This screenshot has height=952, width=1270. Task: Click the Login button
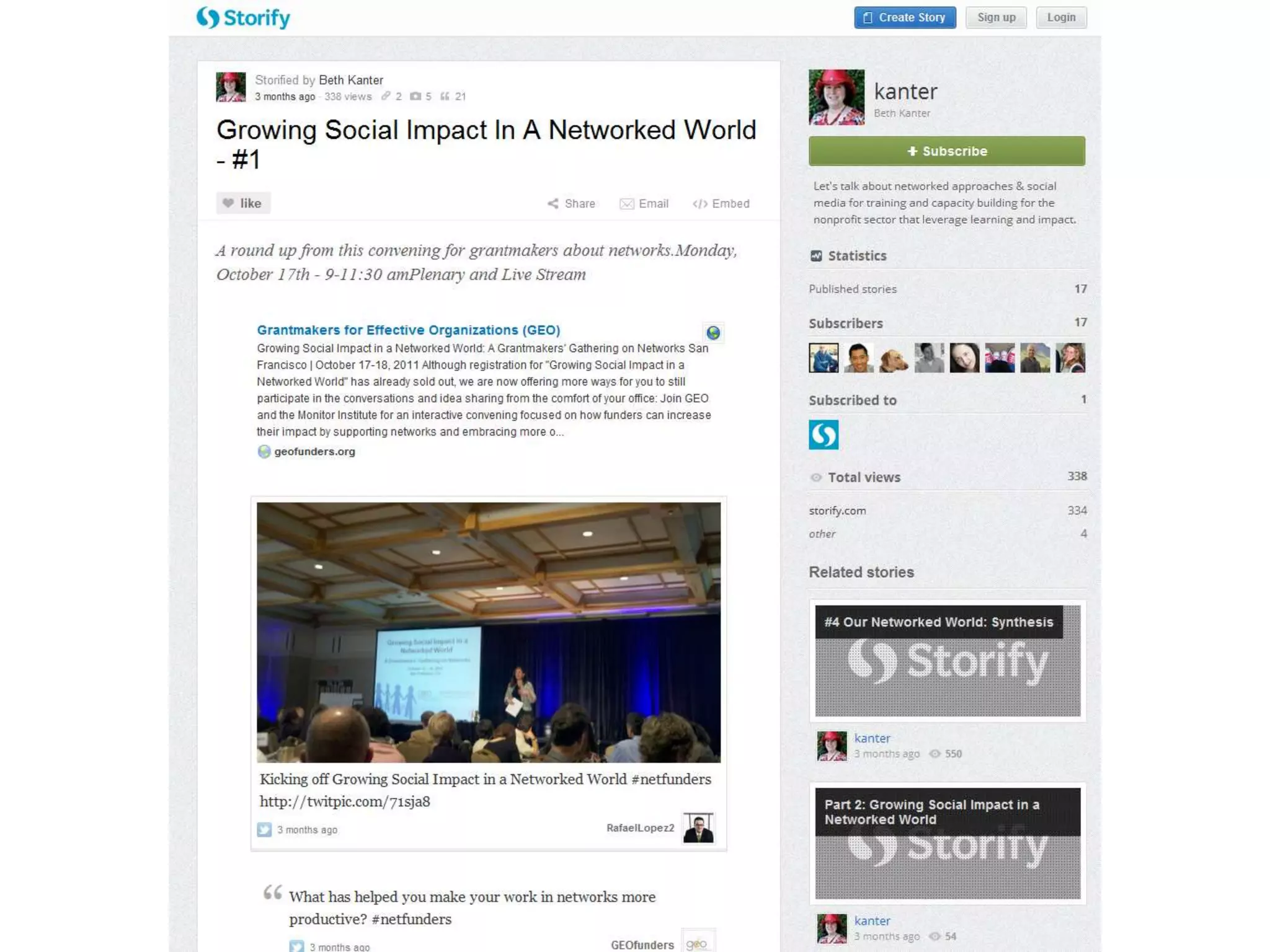[1061, 17]
